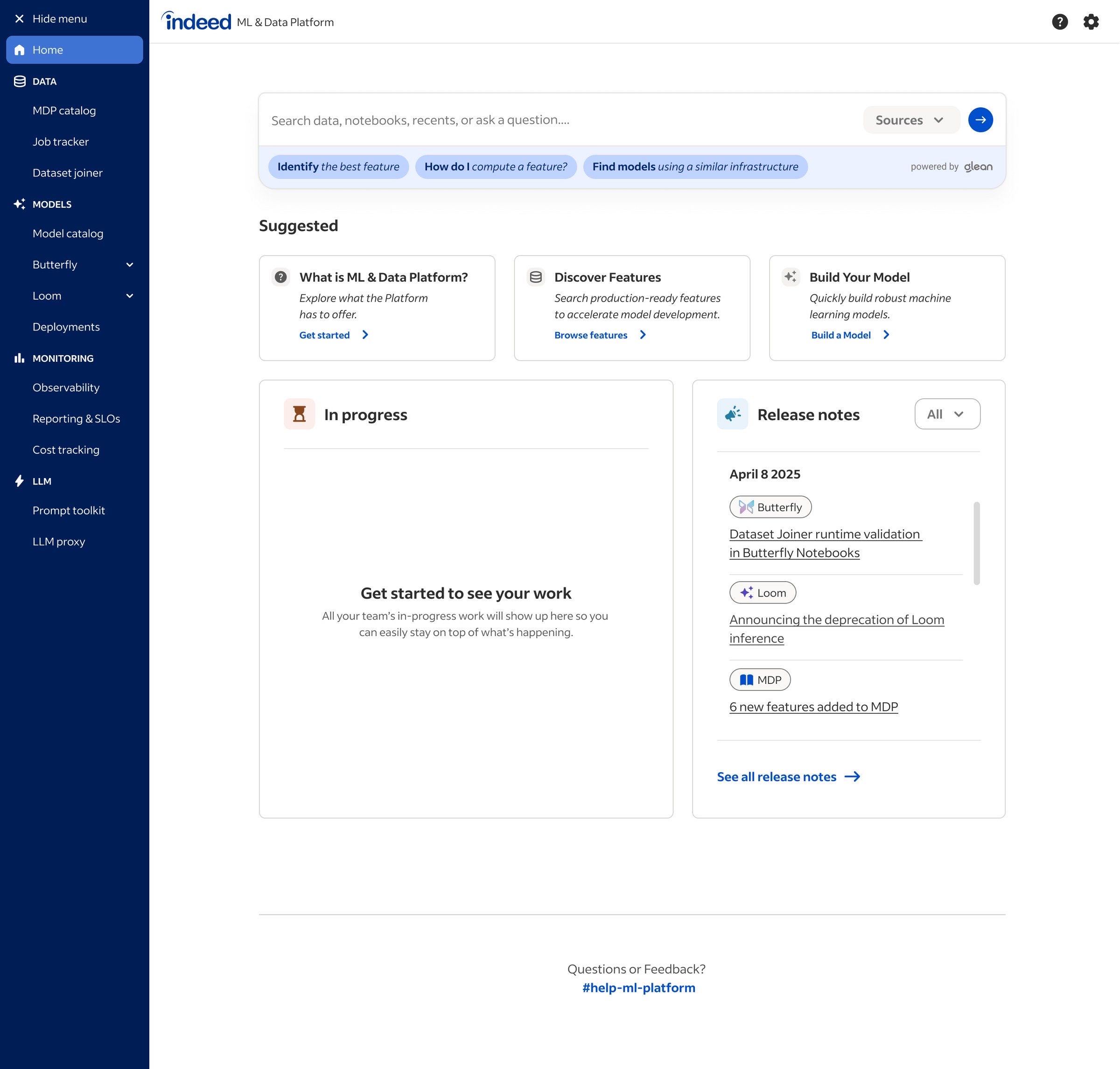Open the All filter dropdown in Release notes
This screenshot has height=1069, width=1120.
[x=947, y=414]
